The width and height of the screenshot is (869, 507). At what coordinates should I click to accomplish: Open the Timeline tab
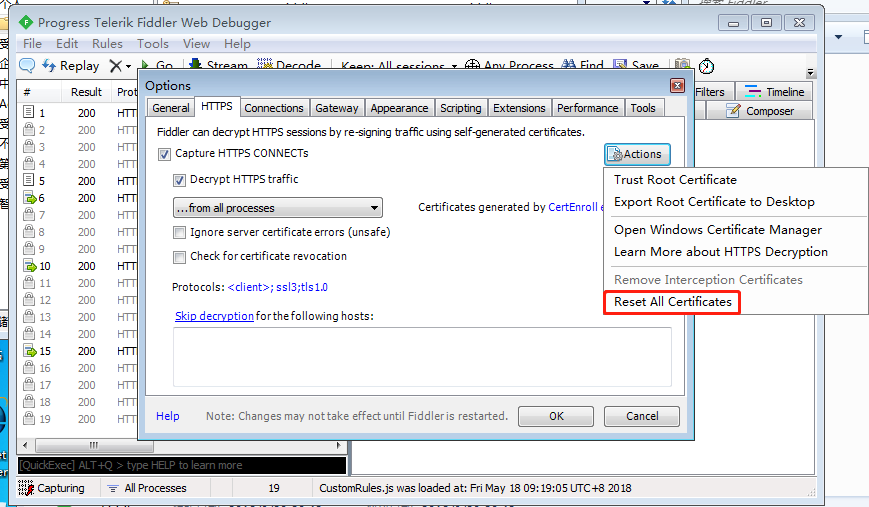[774, 91]
